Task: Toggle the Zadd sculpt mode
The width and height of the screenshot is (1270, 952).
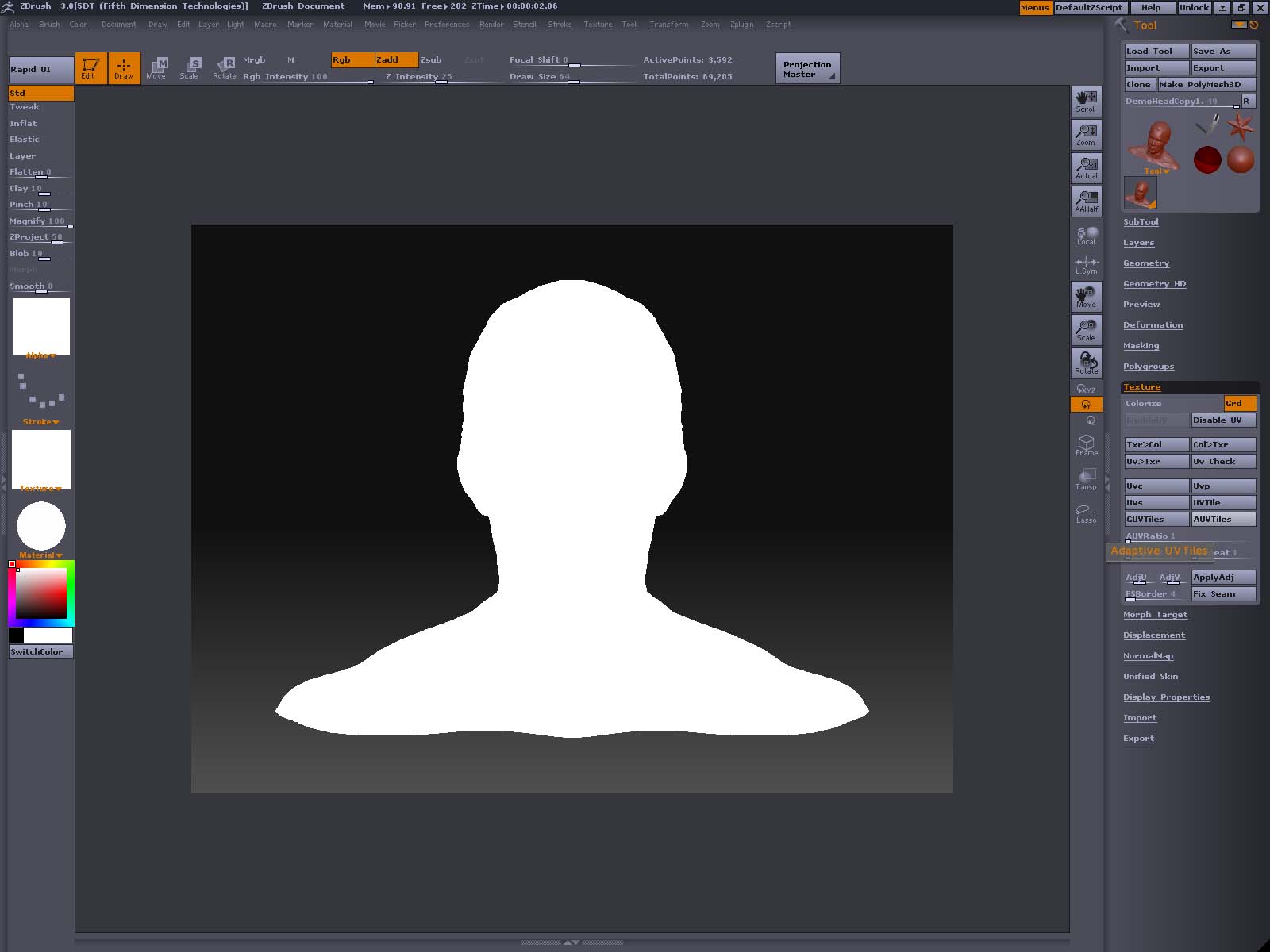Action: 396,60
